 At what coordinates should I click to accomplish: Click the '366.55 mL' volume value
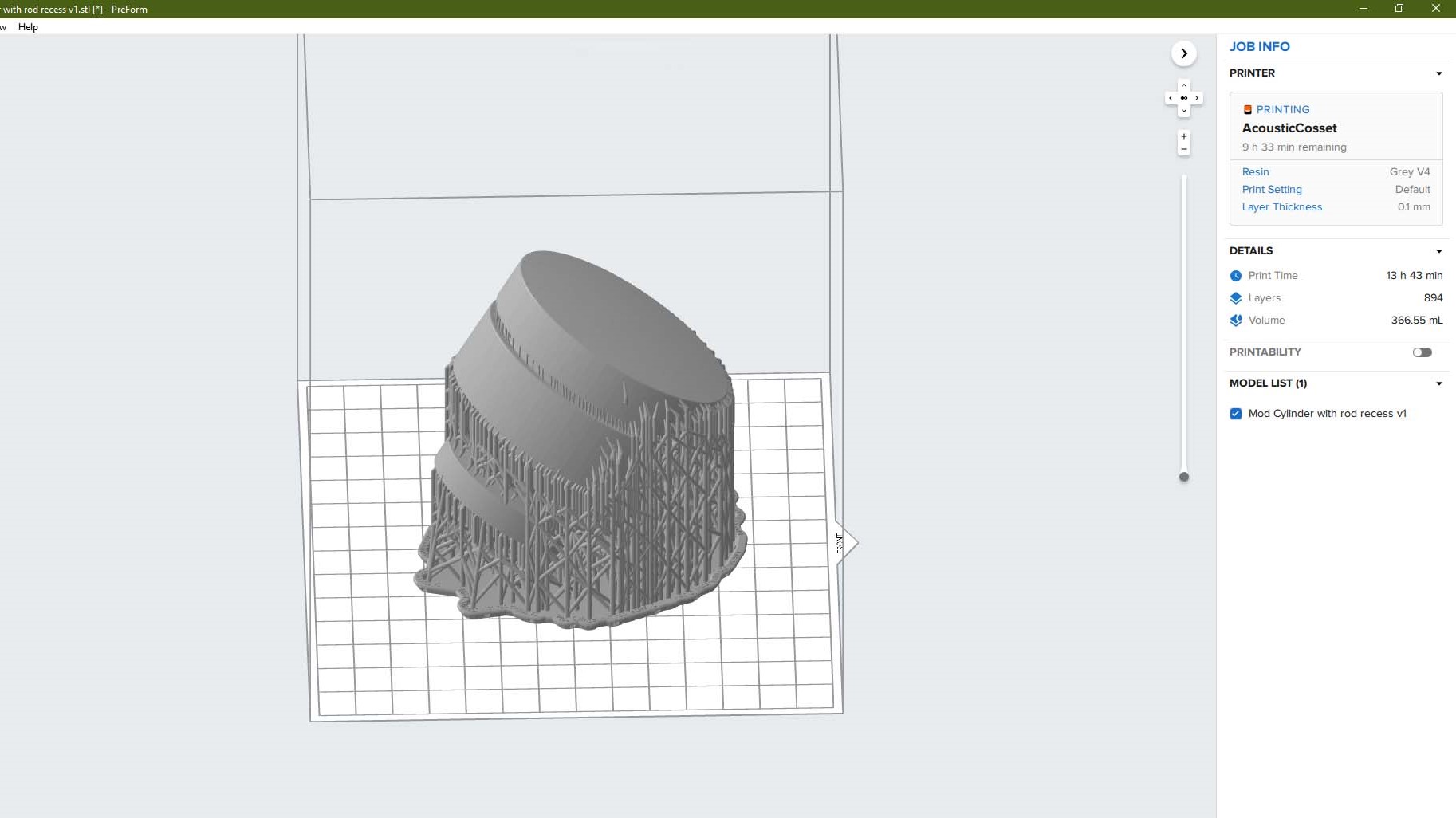click(1417, 320)
